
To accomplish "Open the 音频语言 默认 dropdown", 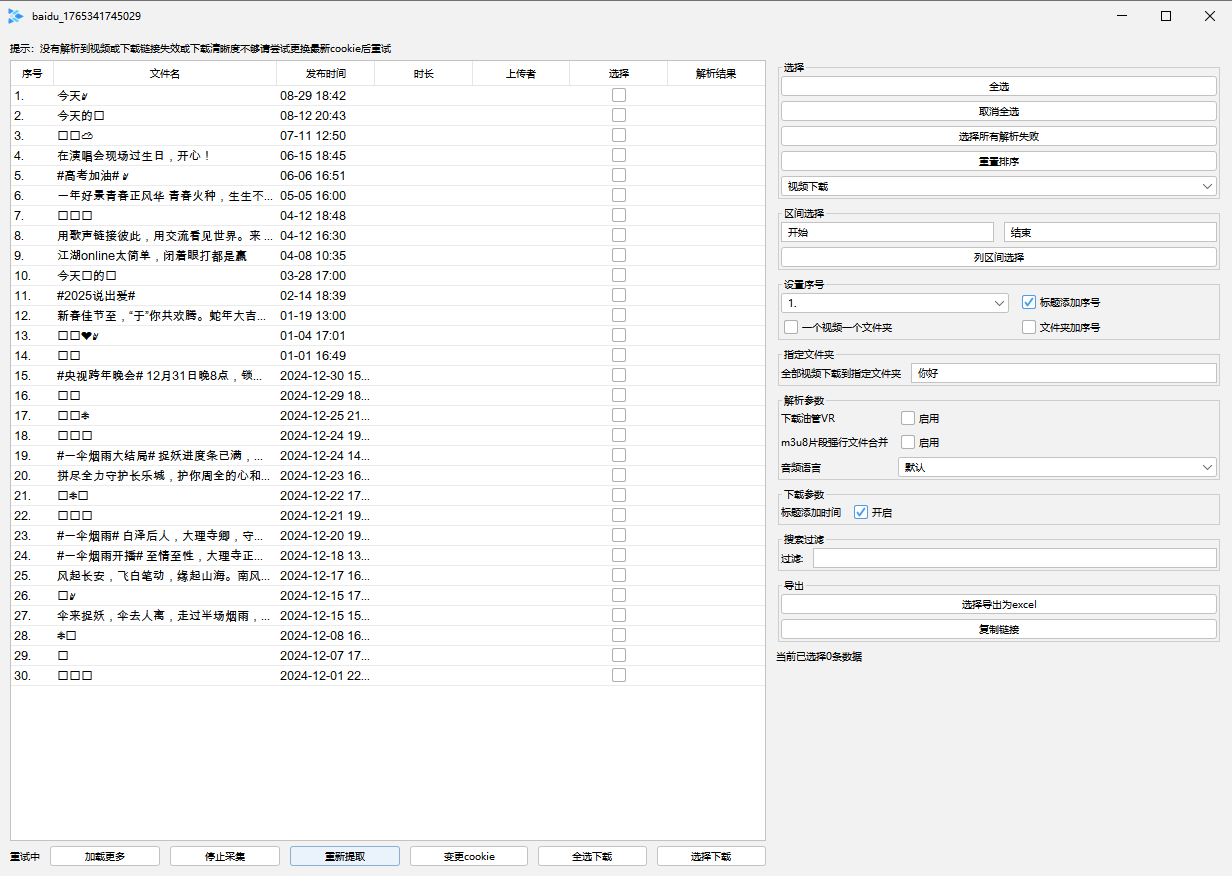I will tap(1057, 466).
